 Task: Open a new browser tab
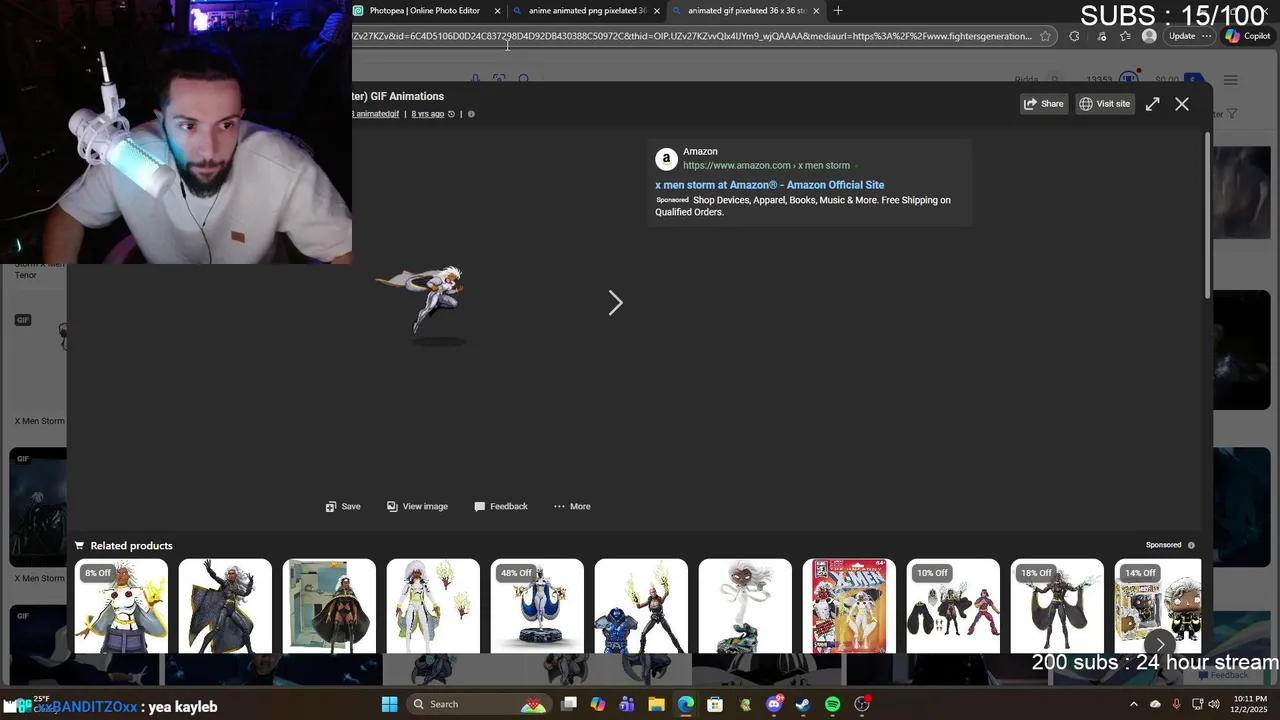pyautogui.click(x=838, y=11)
